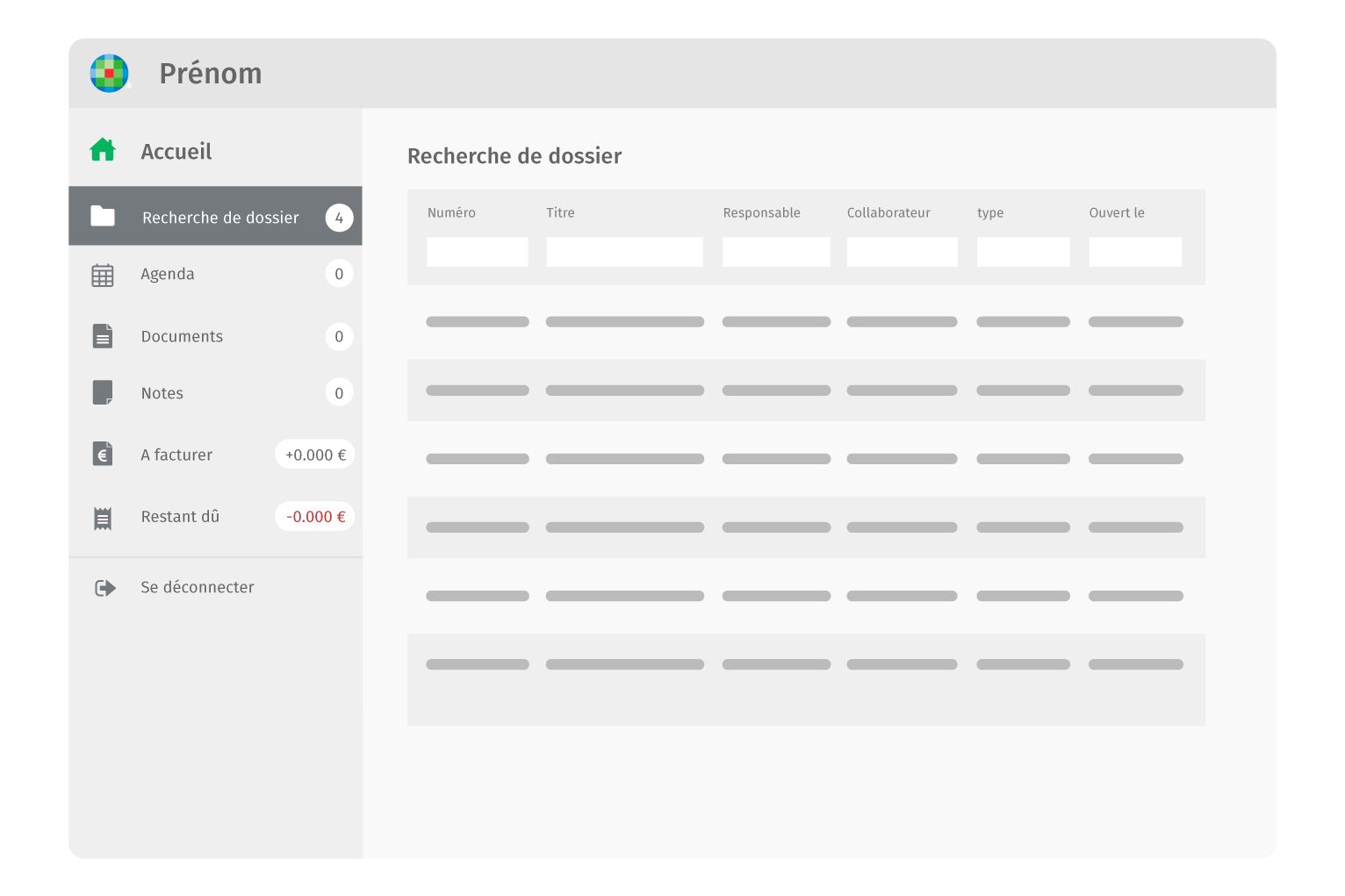Screen dimensions: 1345x896
Task: Select the Notes sheet icon
Action: (x=103, y=392)
